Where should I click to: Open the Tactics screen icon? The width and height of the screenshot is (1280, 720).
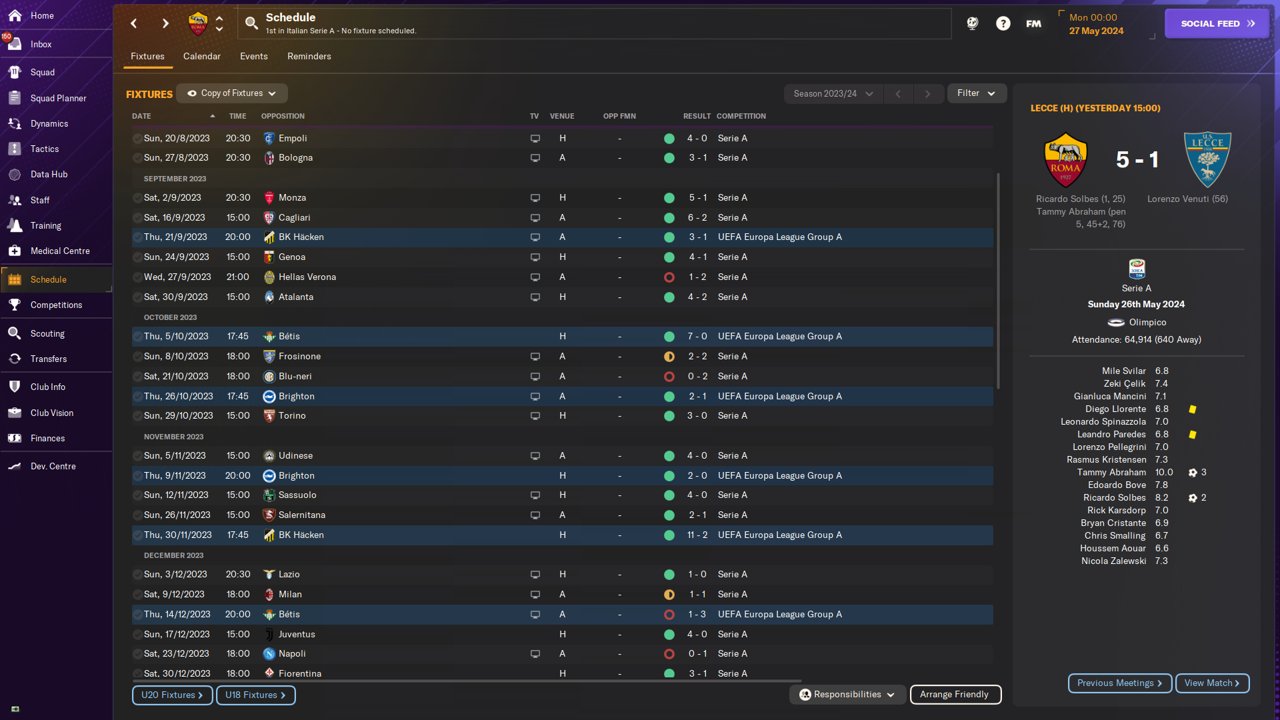(x=14, y=149)
